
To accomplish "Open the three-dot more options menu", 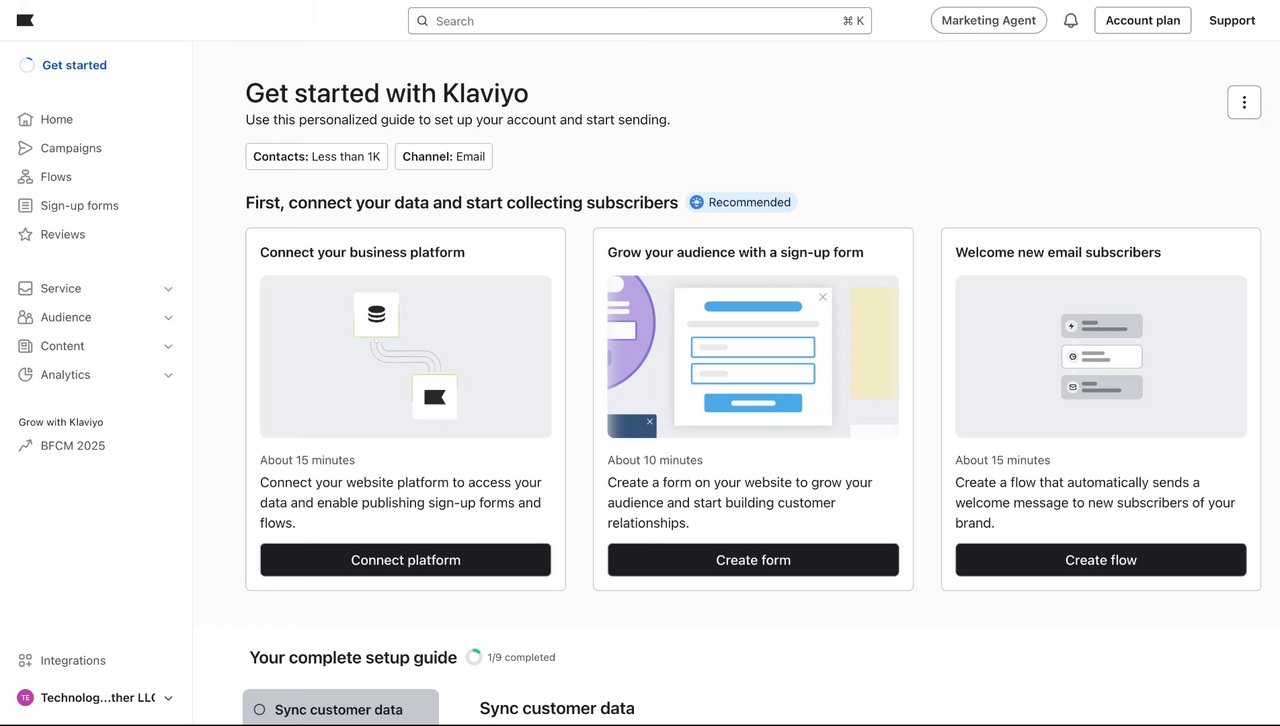I will coord(1244,102).
